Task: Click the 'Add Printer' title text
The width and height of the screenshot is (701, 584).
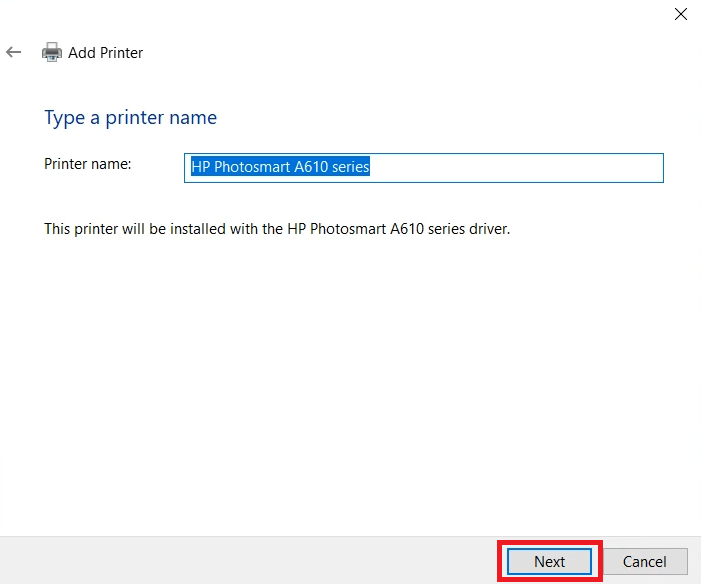Action: (x=106, y=53)
